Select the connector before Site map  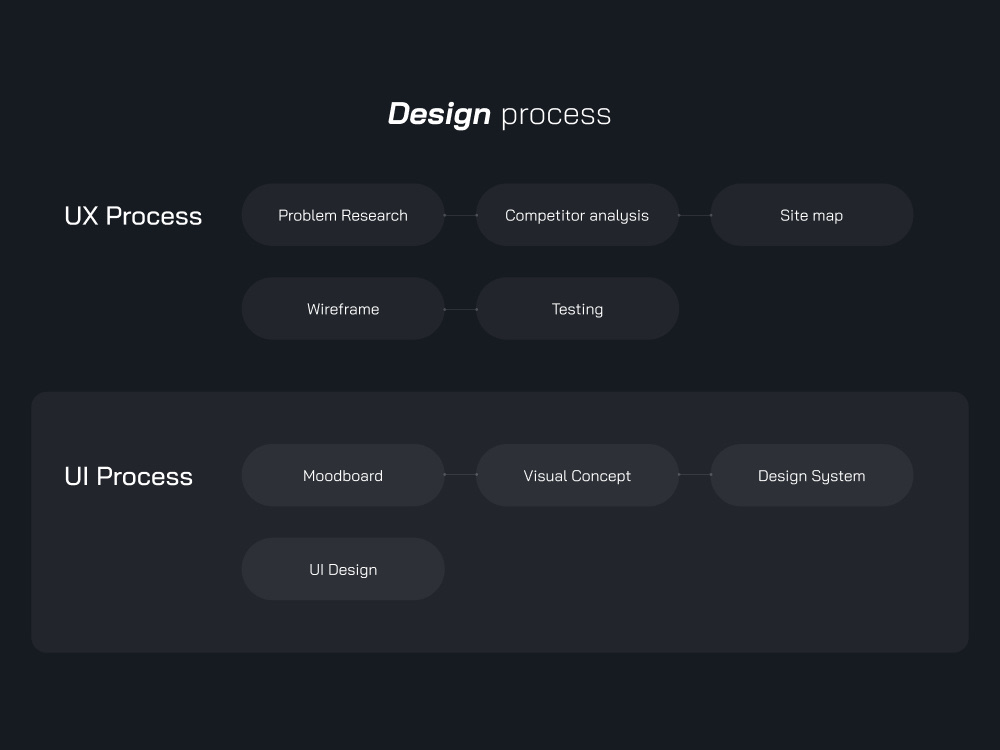[695, 215]
